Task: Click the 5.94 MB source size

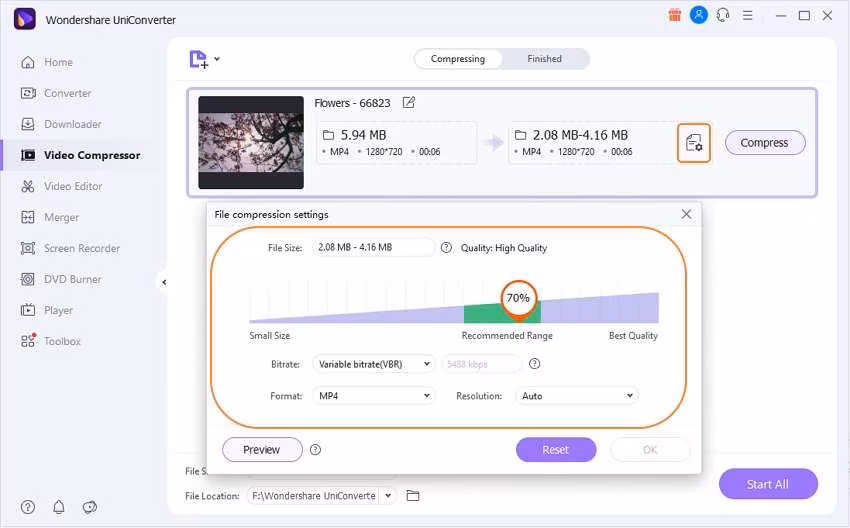Action: pos(363,135)
